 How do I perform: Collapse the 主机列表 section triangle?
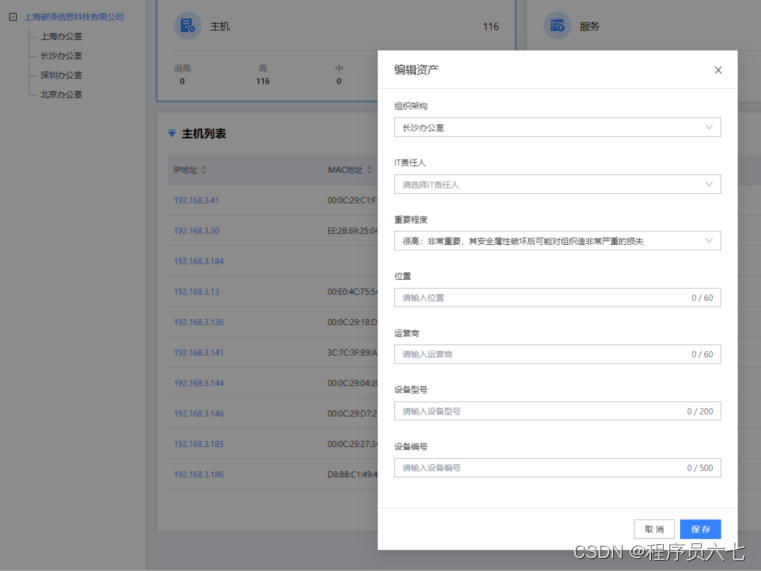point(172,133)
